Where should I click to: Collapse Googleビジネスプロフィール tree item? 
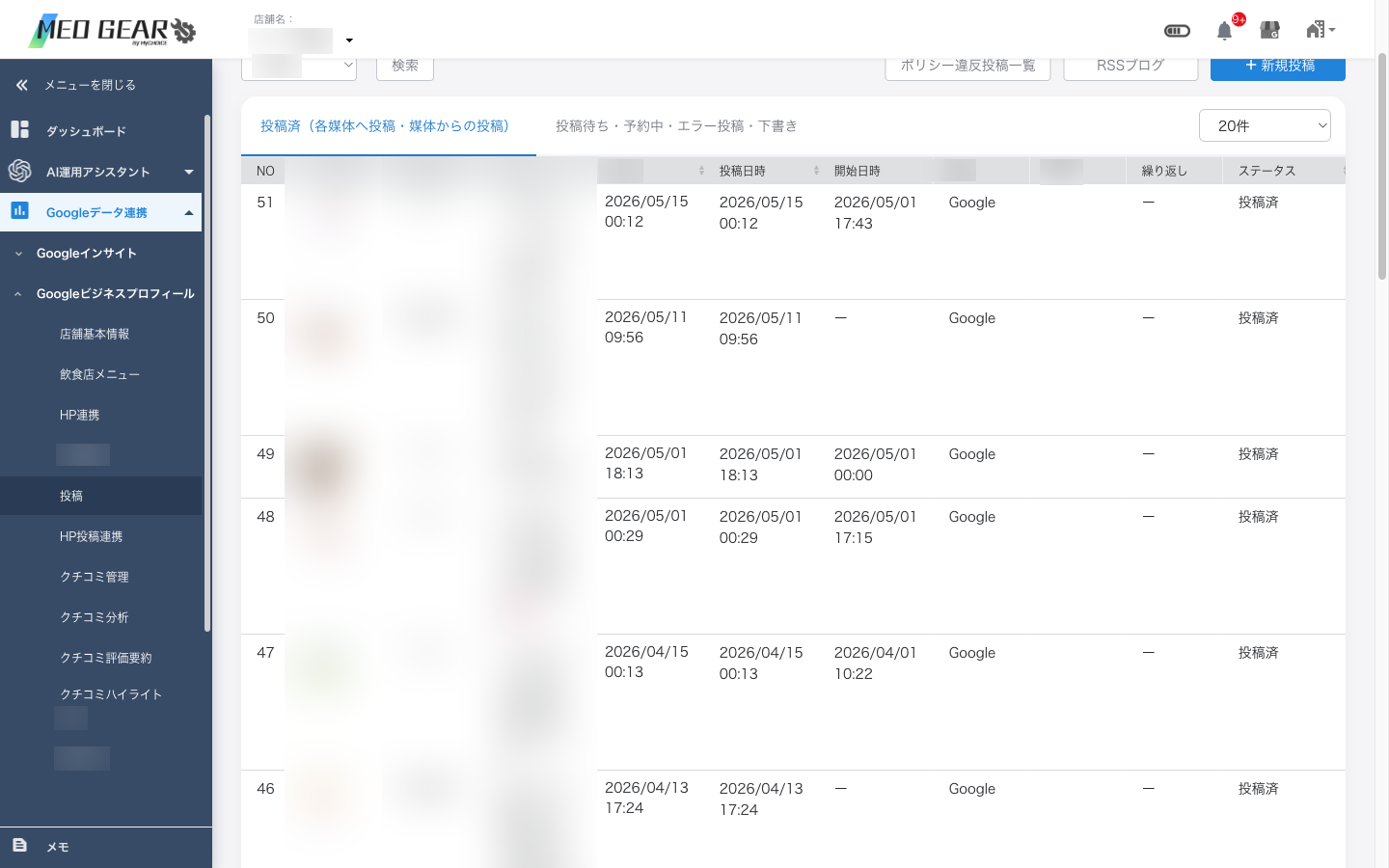104,293
